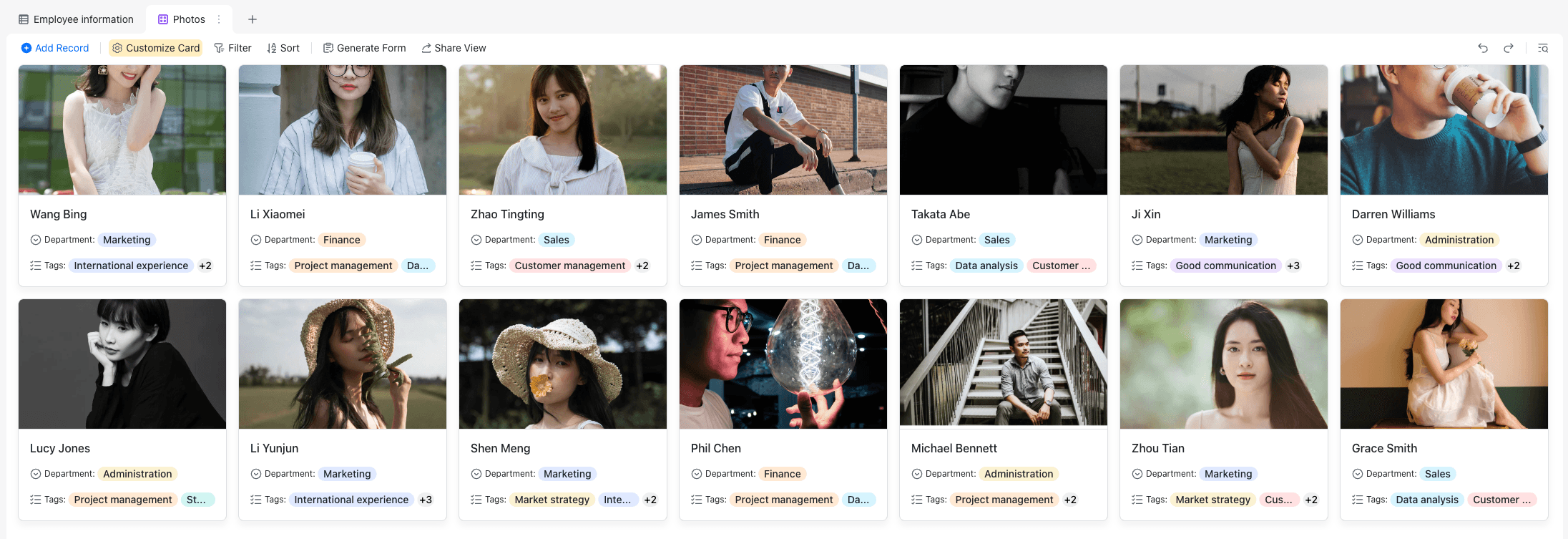Screen dimensions: 1568x539
Task: Switch to Employee information tab
Action: pos(76,19)
